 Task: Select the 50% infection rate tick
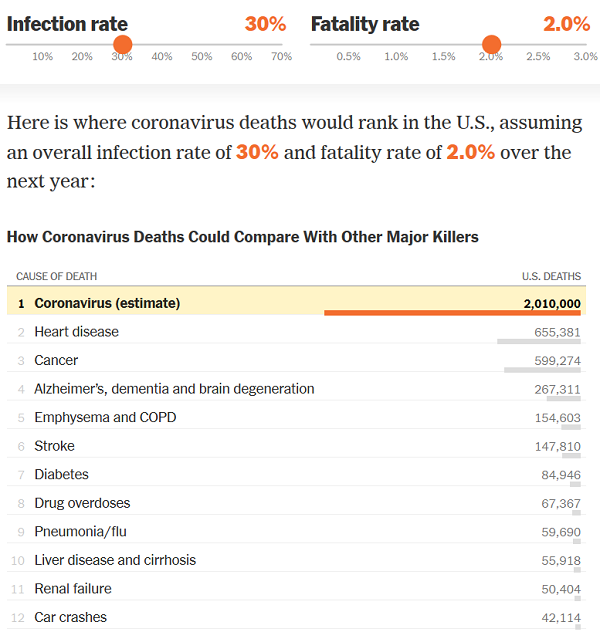[202, 57]
